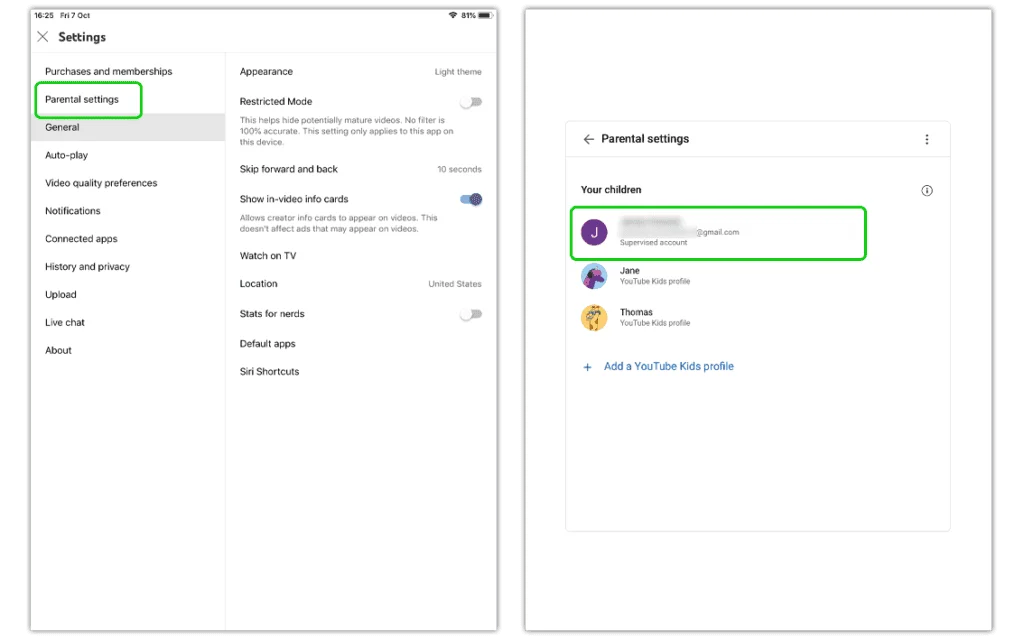
Task: Go back from Parental settings
Action: click(x=588, y=139)
